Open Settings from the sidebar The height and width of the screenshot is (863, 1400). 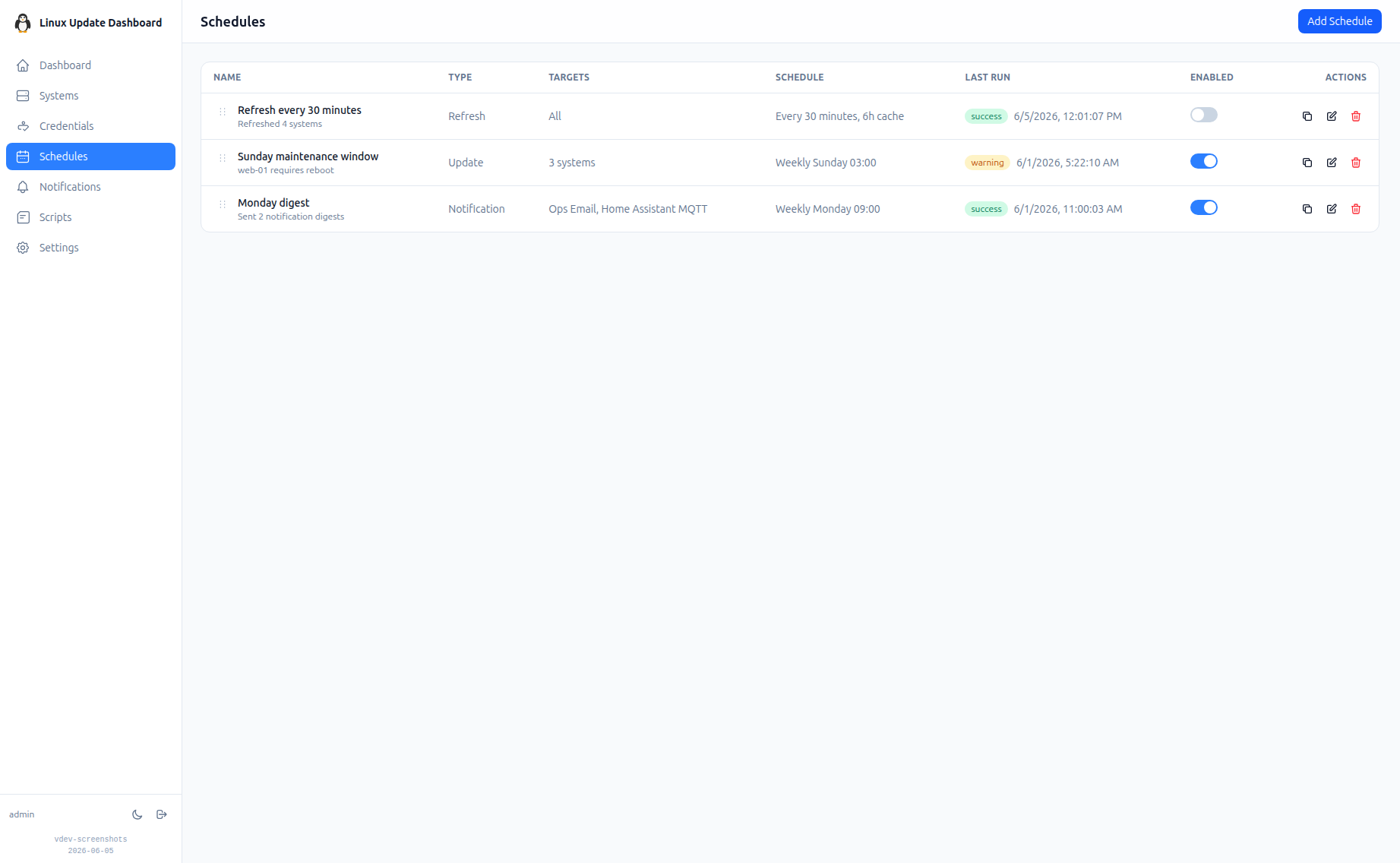click(x=90, y=248)
